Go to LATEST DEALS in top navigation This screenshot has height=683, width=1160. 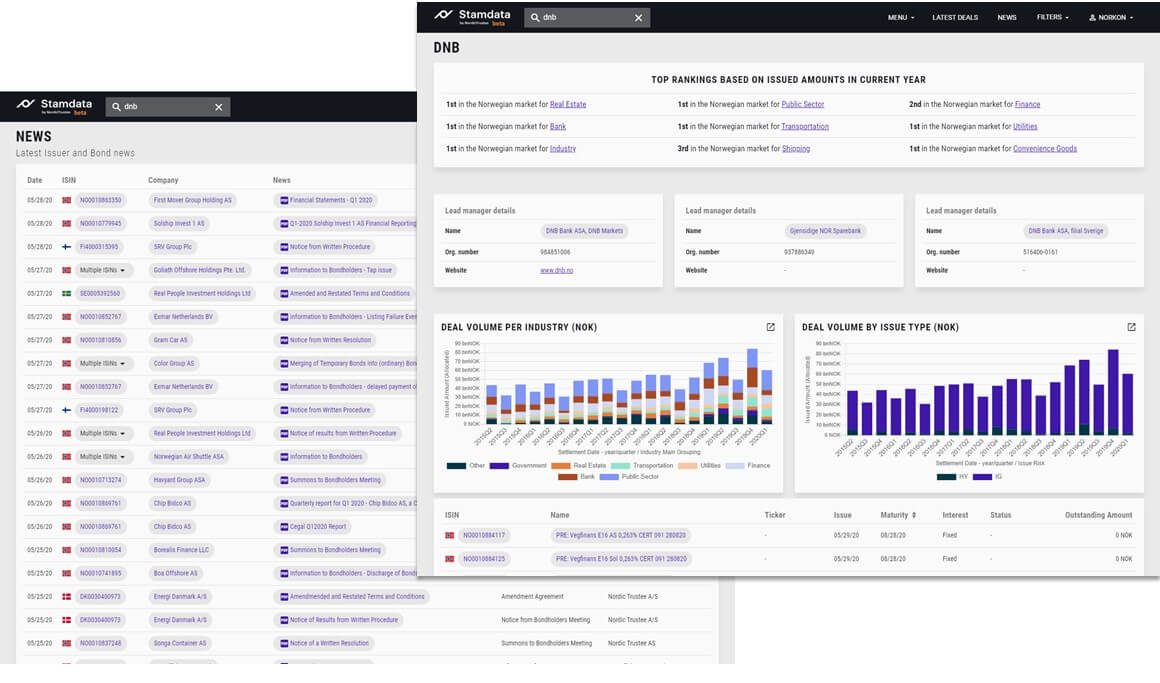point(954,18)
